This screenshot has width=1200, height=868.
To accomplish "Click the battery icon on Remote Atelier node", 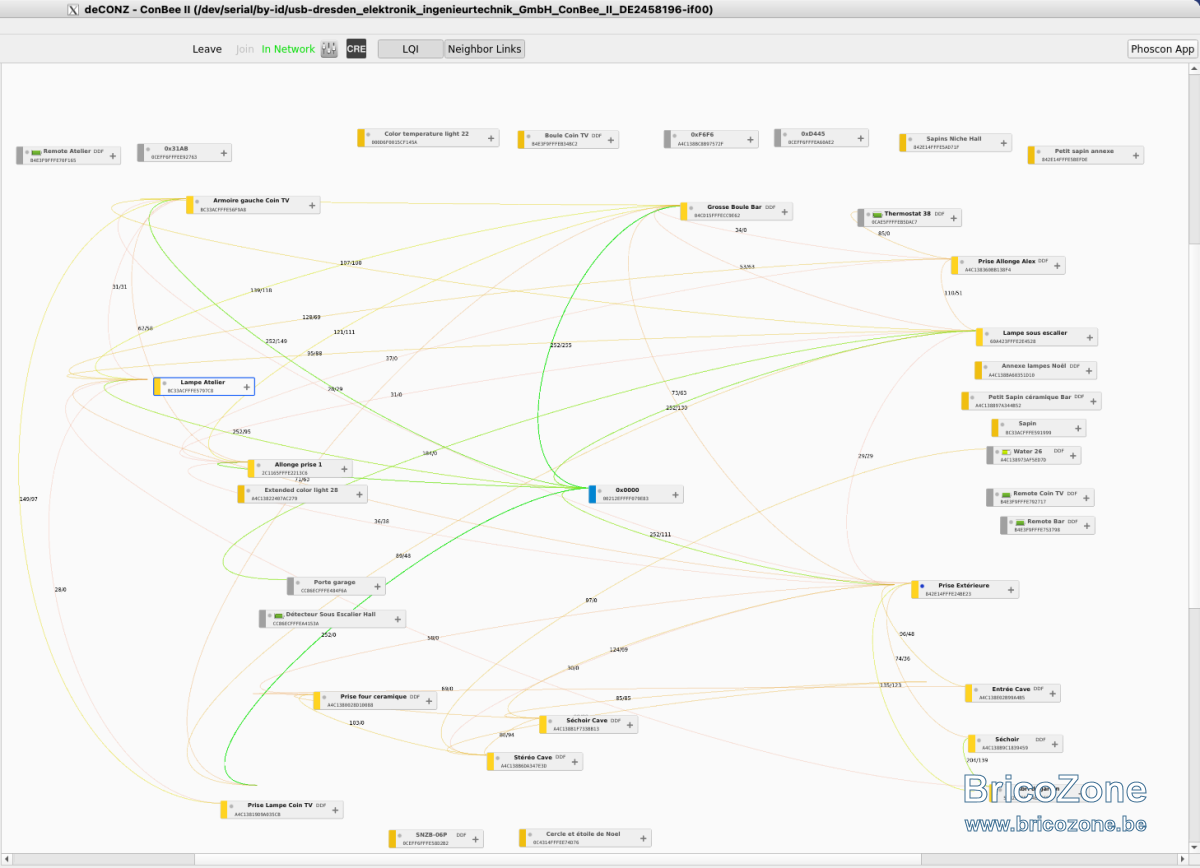I will 36,151.
